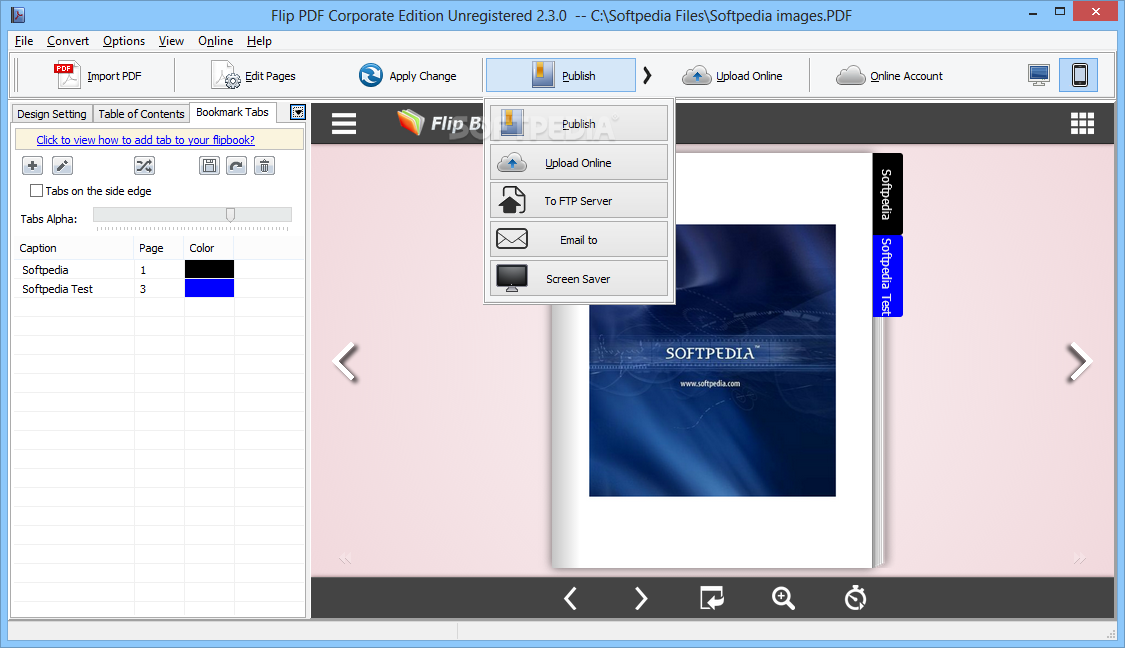Image resolution: width=1125 pixels, height=648 pixels.
Task: Choose To FTP Server in the dropdown
Action: 579,201
